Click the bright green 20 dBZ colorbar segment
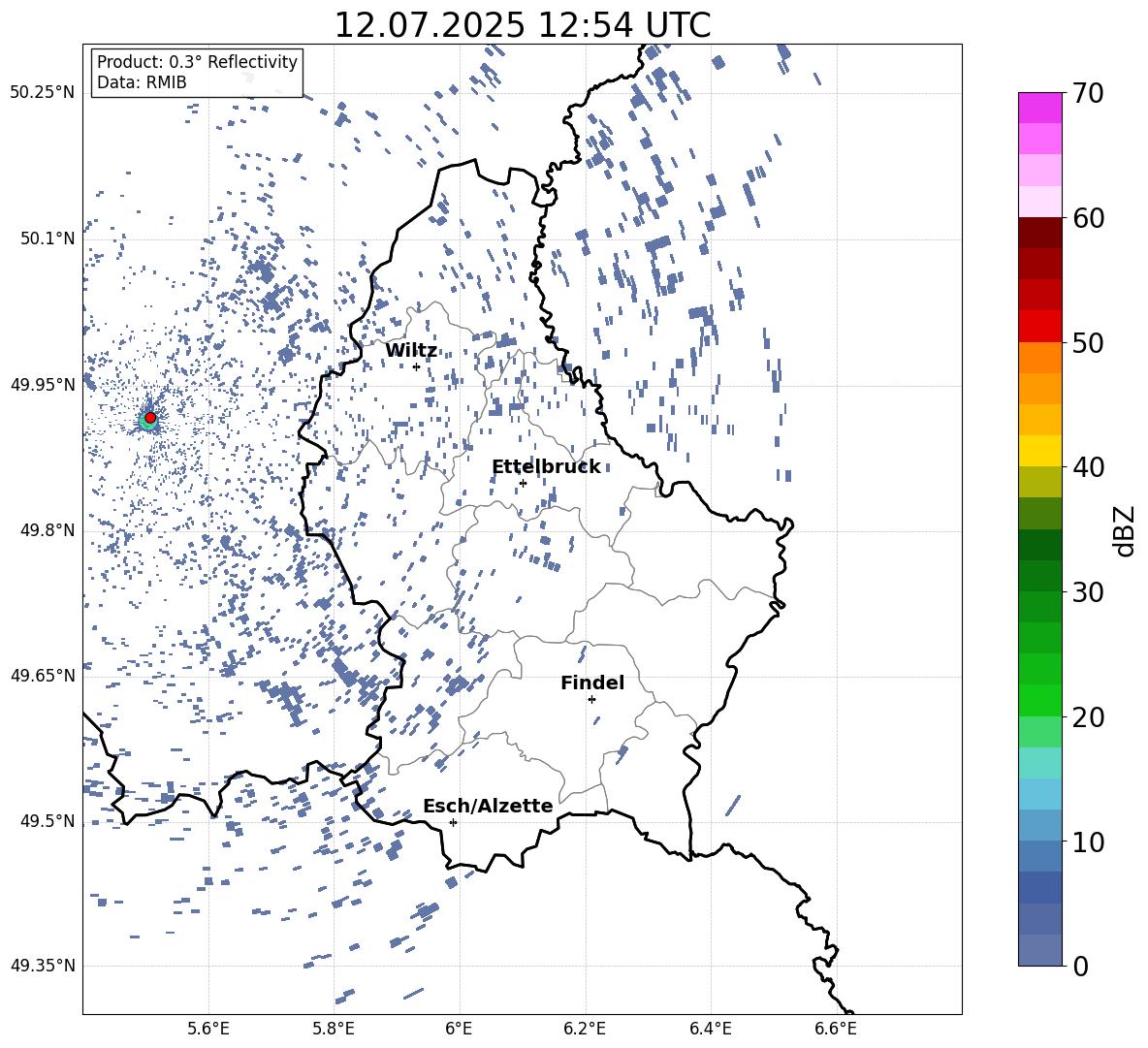Screen dimensions: 1148x1048 (x=1040, y=700)
